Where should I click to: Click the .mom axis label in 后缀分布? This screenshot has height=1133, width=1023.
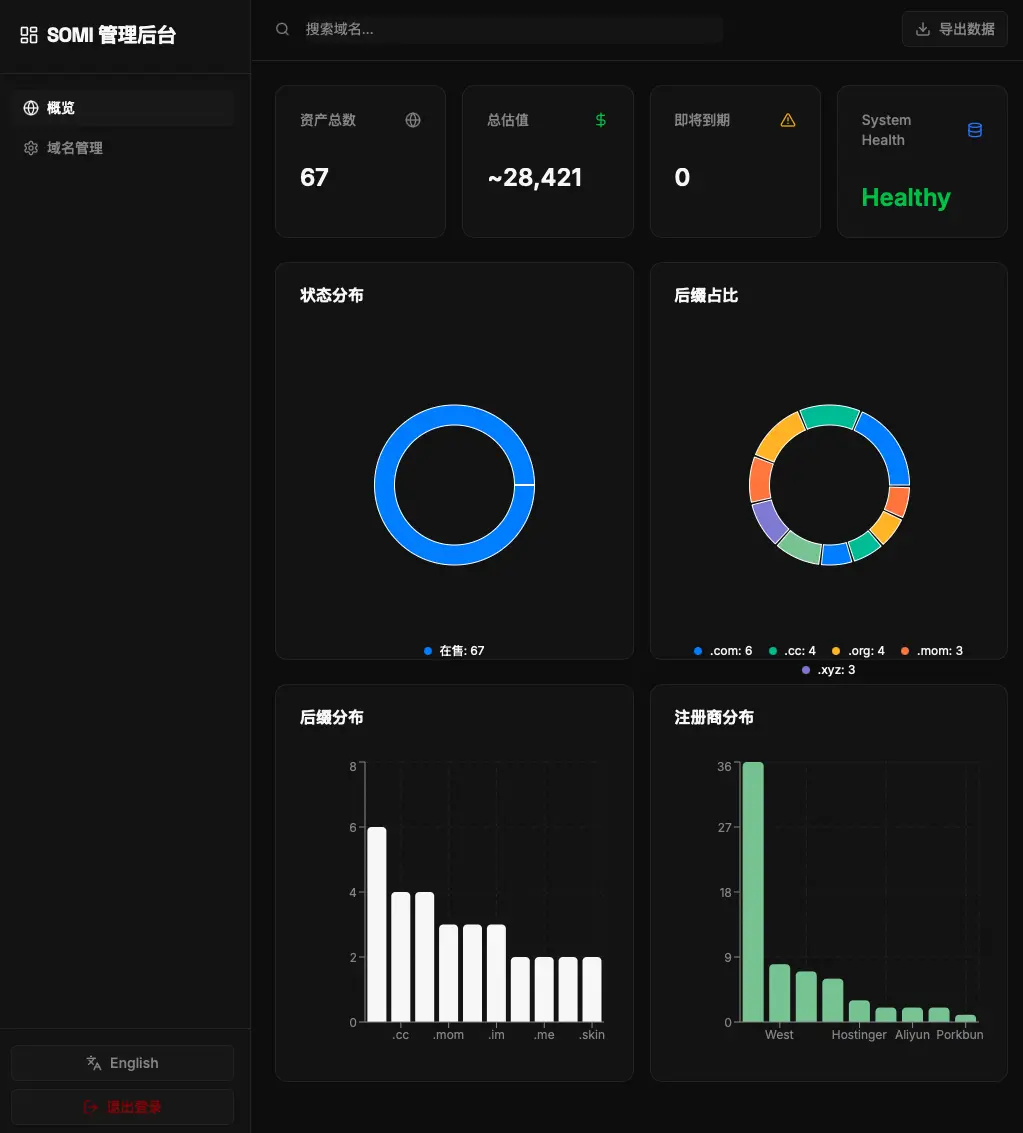[448, 1035]
